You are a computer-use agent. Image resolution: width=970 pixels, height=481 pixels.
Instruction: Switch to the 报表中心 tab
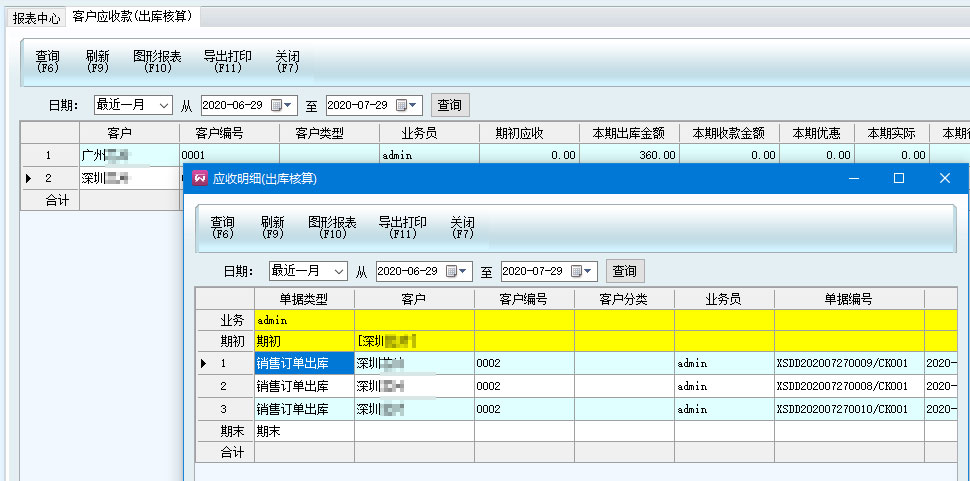36,18
